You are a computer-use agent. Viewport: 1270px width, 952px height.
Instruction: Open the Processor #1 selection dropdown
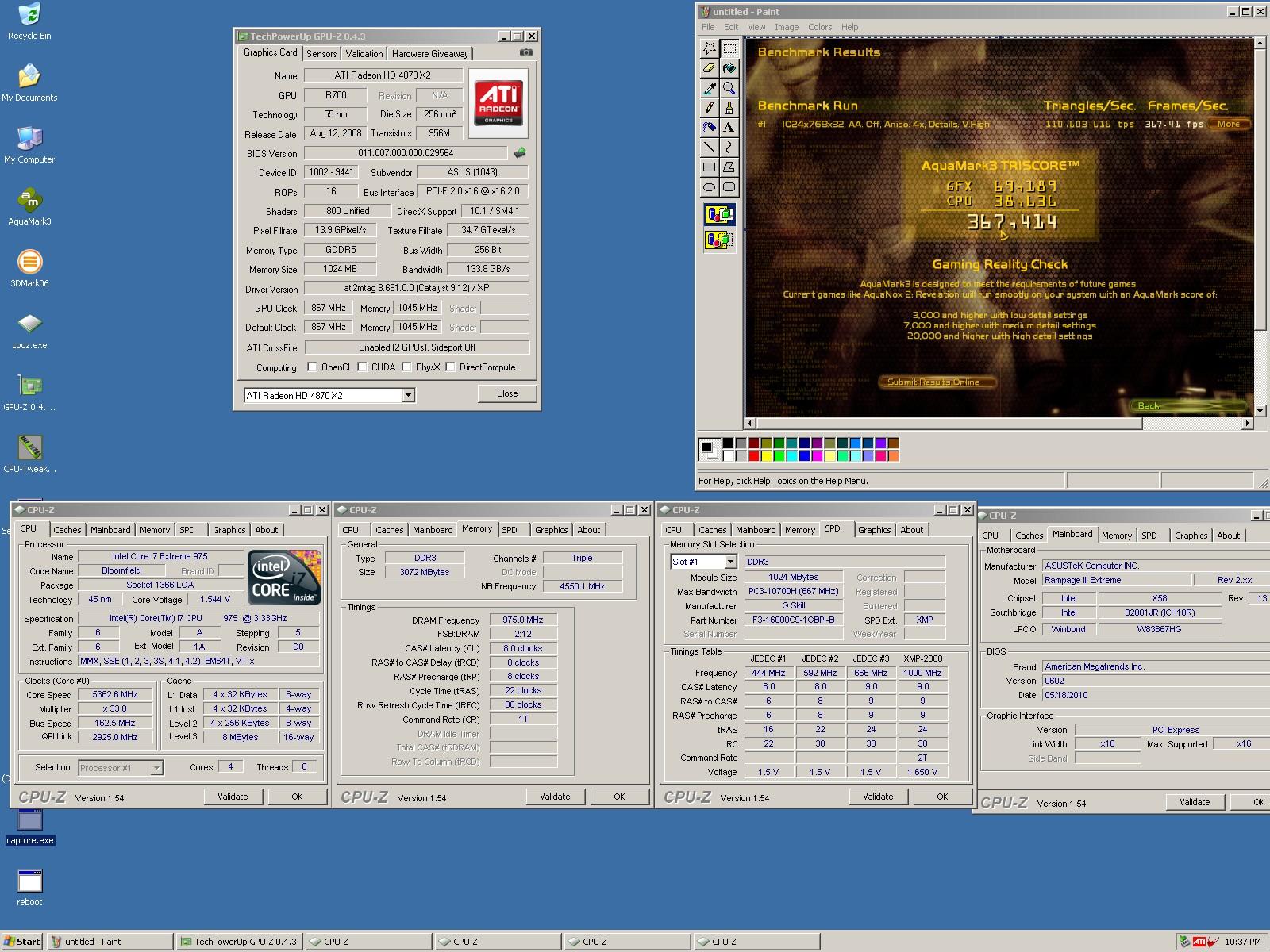[156, 768]
